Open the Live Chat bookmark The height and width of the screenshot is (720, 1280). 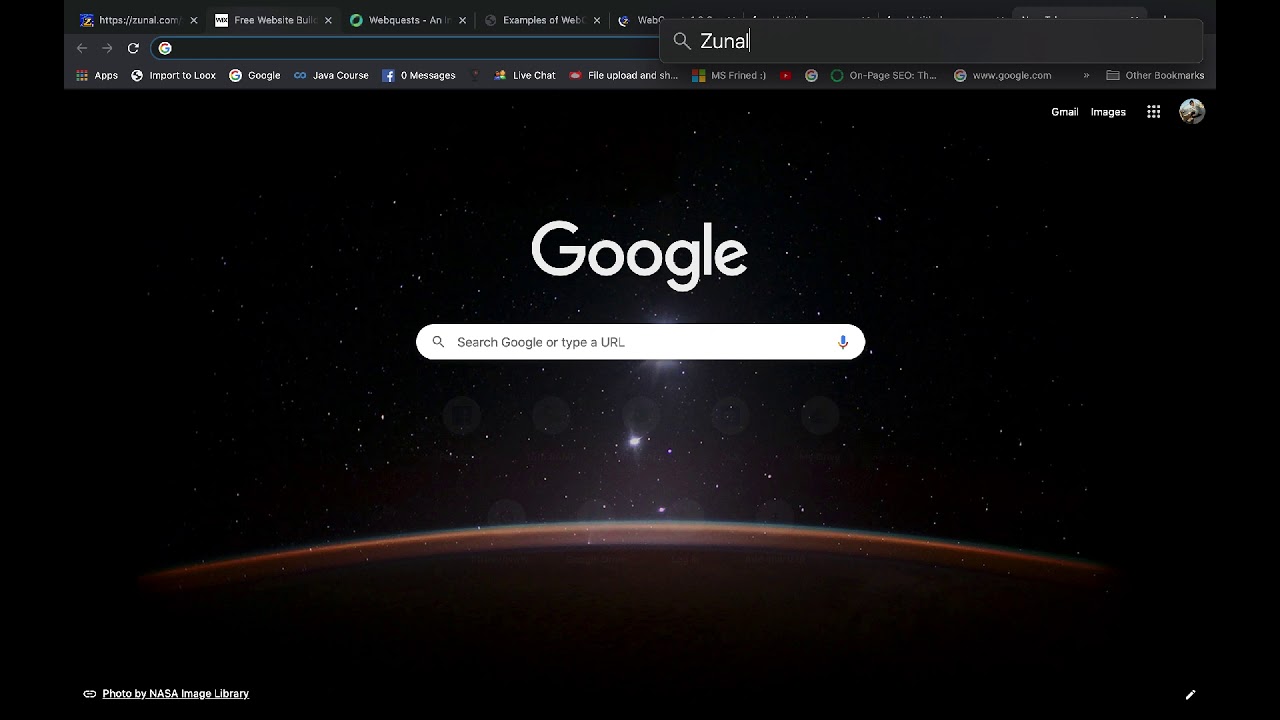(524, 75)
